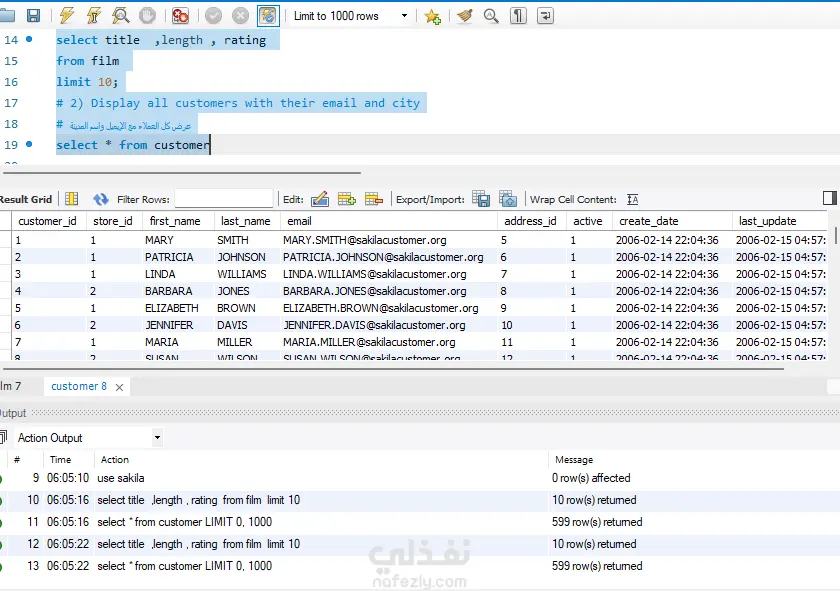Toggle the auto-commit mode button
840x591 pixels.
coord(268,16)
